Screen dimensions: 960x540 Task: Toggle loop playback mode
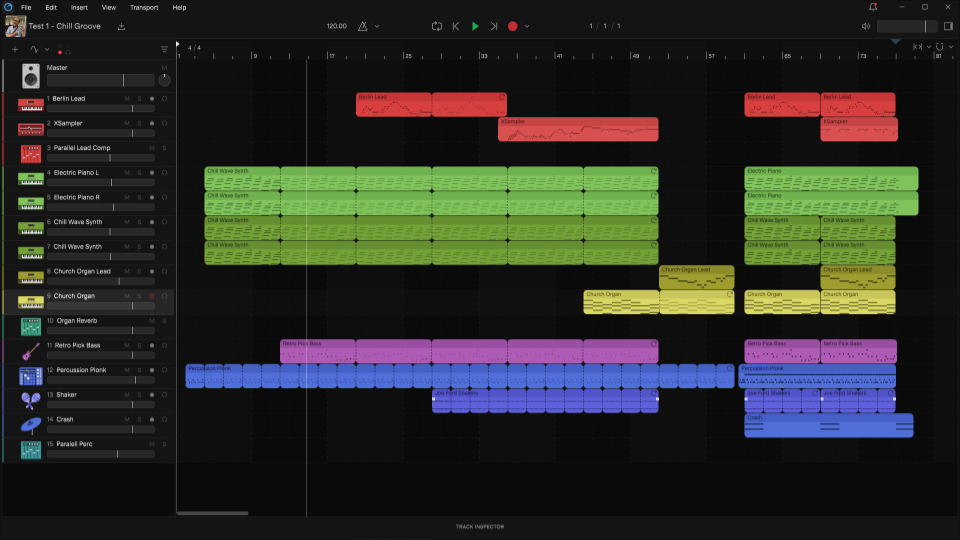(x=437, y=26)
